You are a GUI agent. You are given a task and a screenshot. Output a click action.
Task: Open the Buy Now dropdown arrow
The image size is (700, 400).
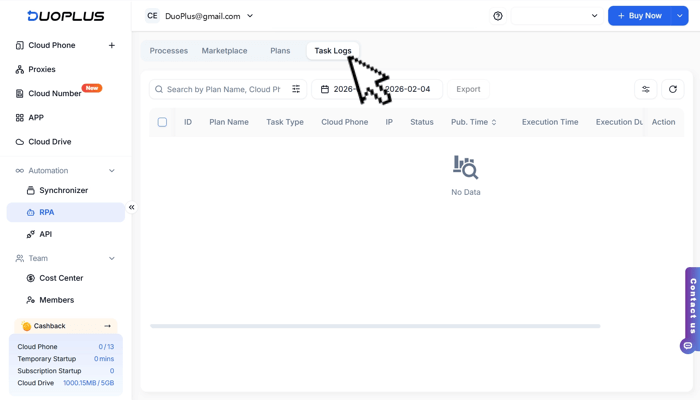click(x=680, y=16)
